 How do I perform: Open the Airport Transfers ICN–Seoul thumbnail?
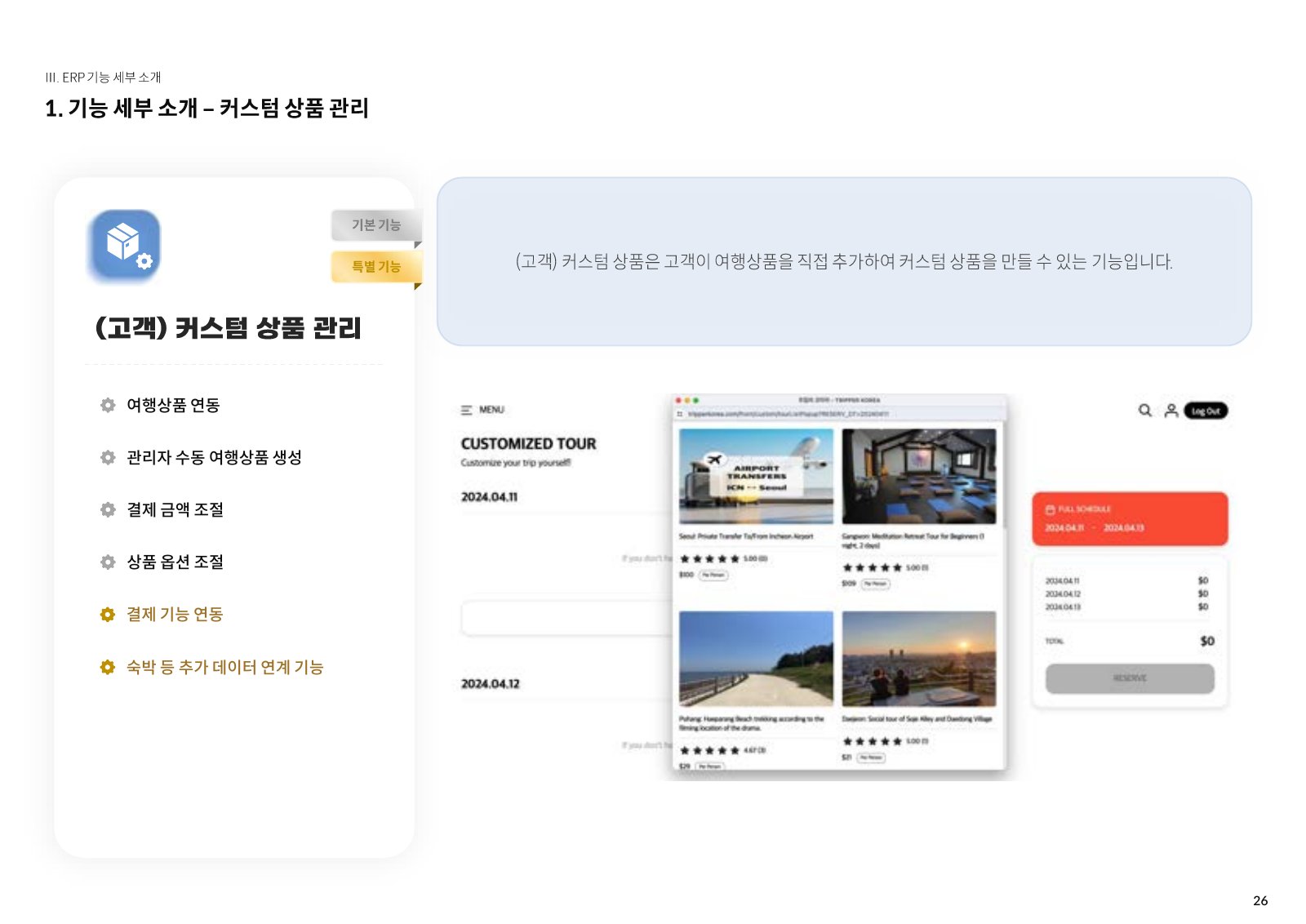pyautogui.click(x=756, y=476)
